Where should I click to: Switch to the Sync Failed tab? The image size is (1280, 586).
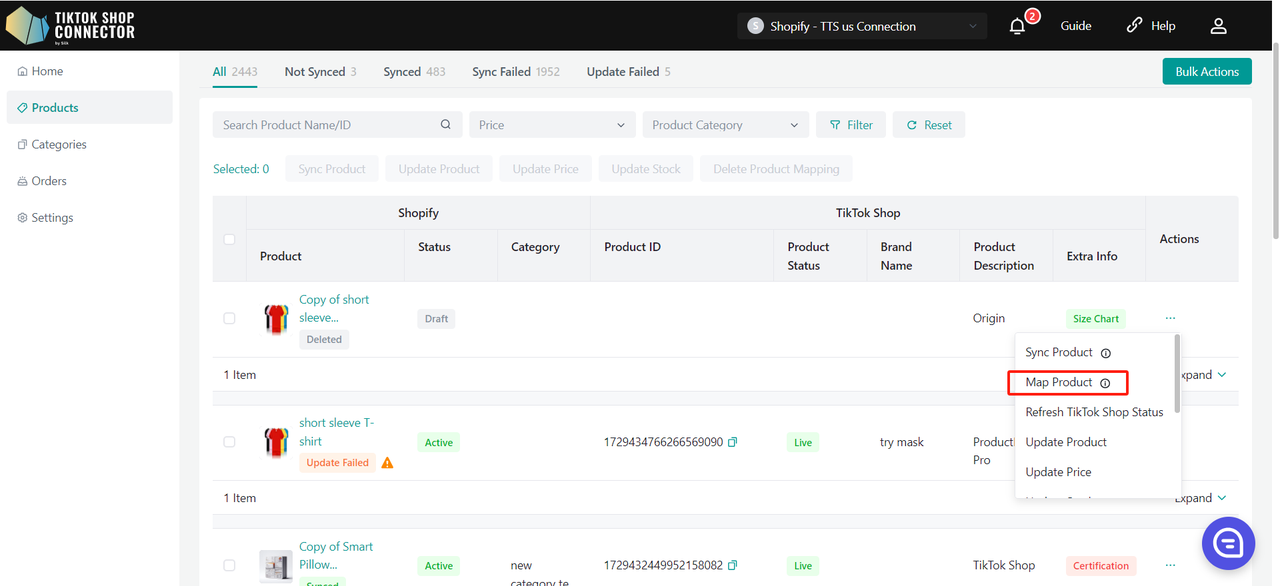pos(515,72)
